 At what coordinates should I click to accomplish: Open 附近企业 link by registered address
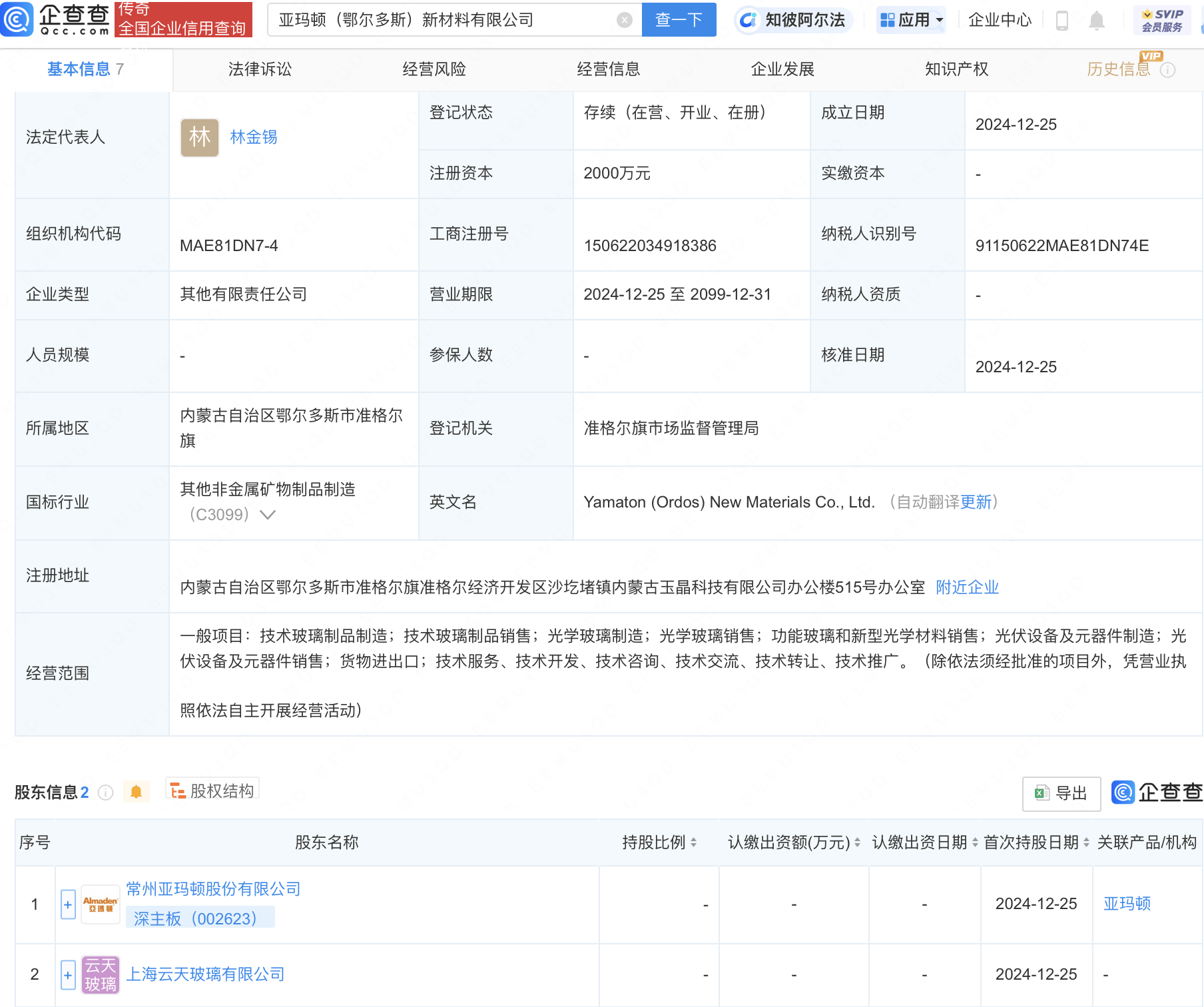coord(968,587)
